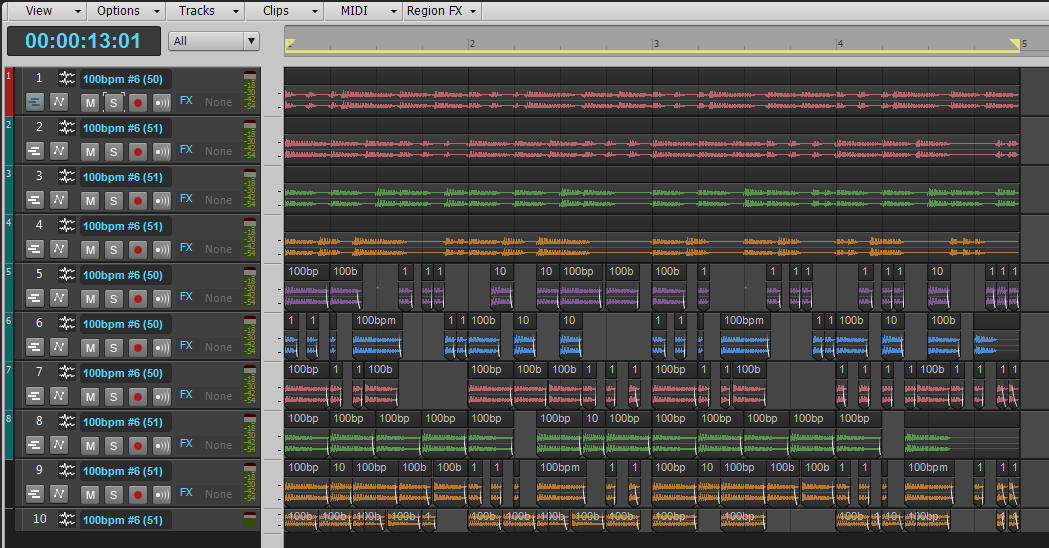Click the red color strip of track 1
1049x548 pixels.
click(x=9, y=92)
